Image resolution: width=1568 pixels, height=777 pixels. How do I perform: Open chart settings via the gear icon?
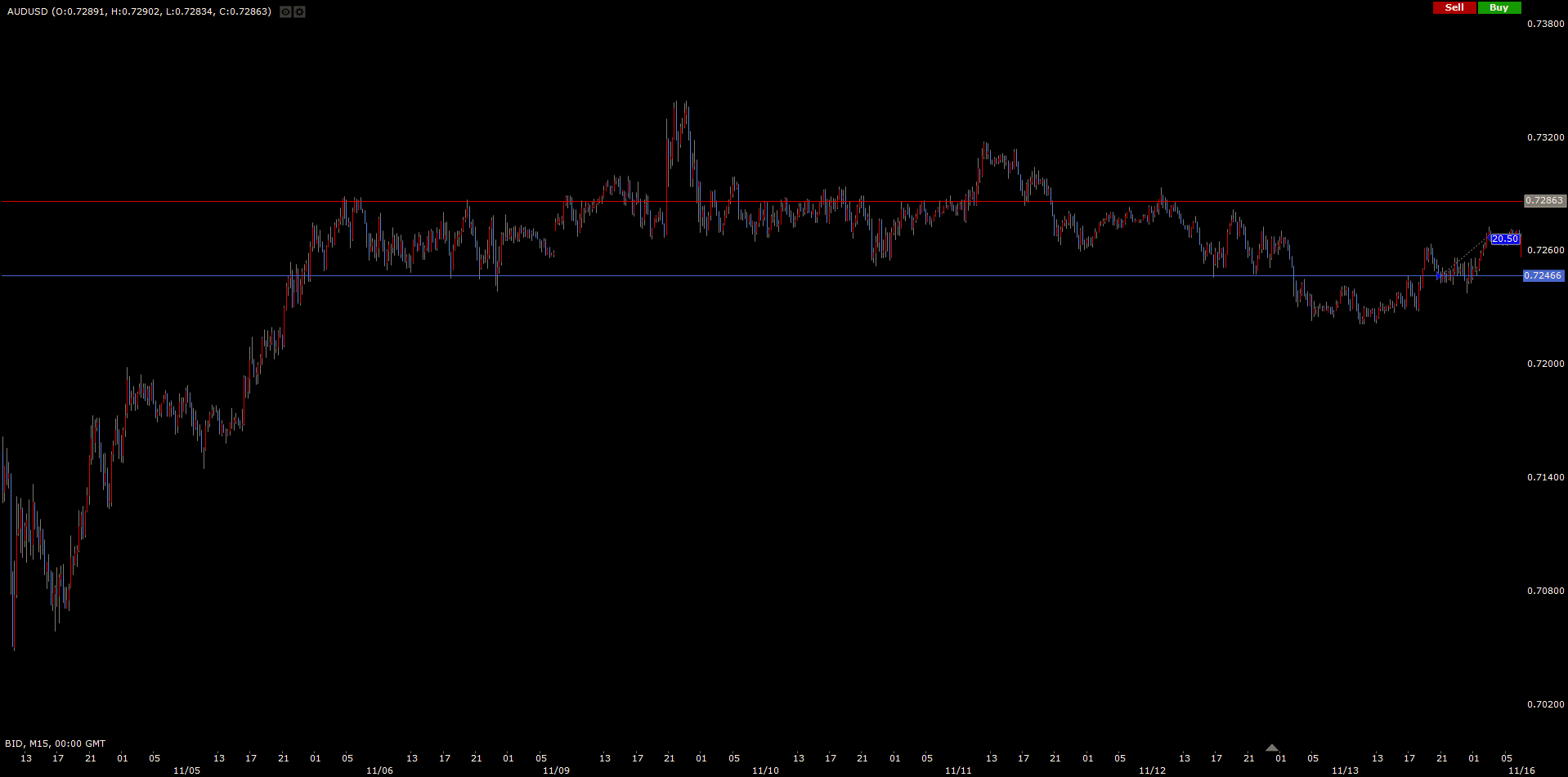coord(299,12)
